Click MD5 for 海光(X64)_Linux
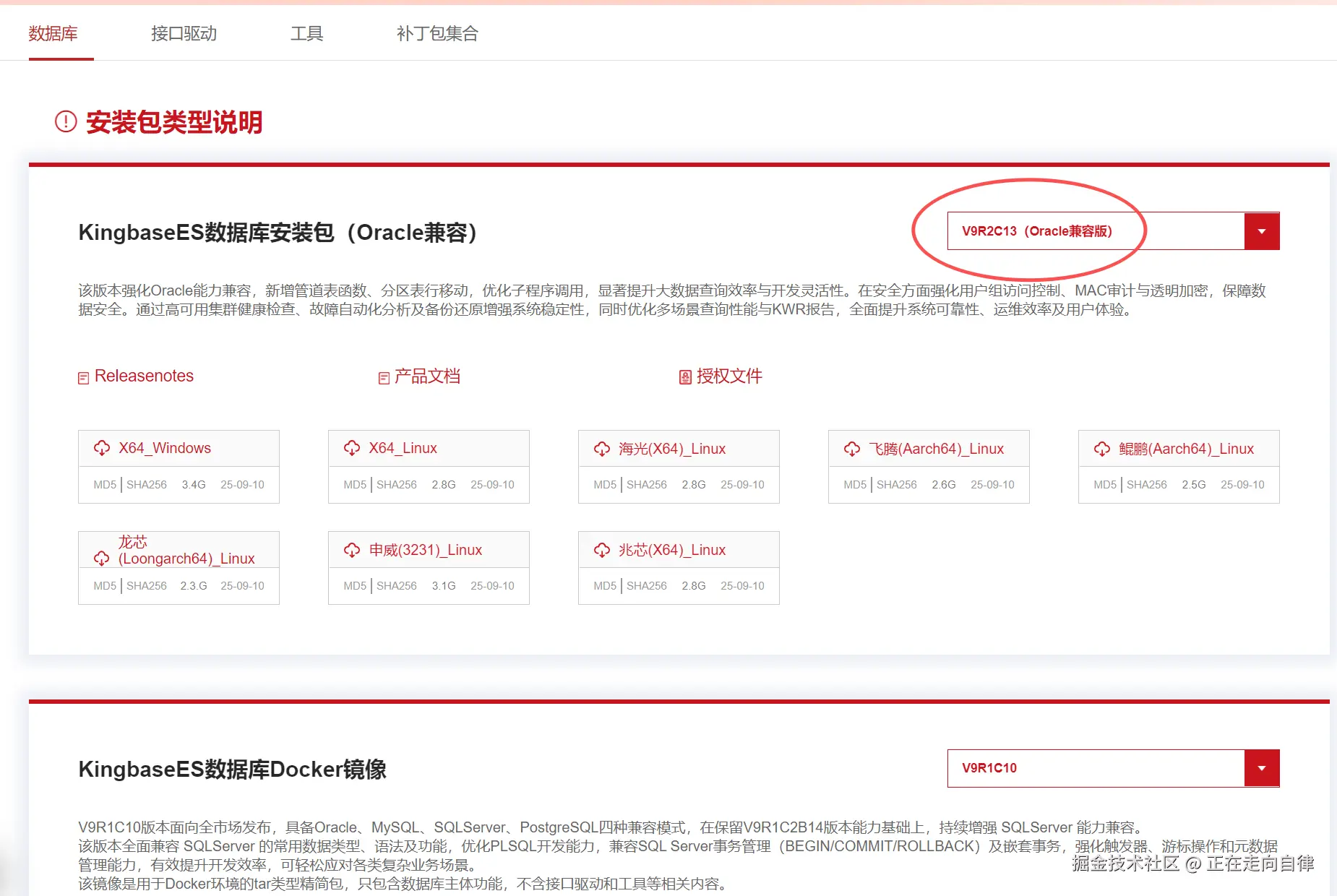This screenshot has width=1337, height=896. pyautogui.click(x=605, y=485)
